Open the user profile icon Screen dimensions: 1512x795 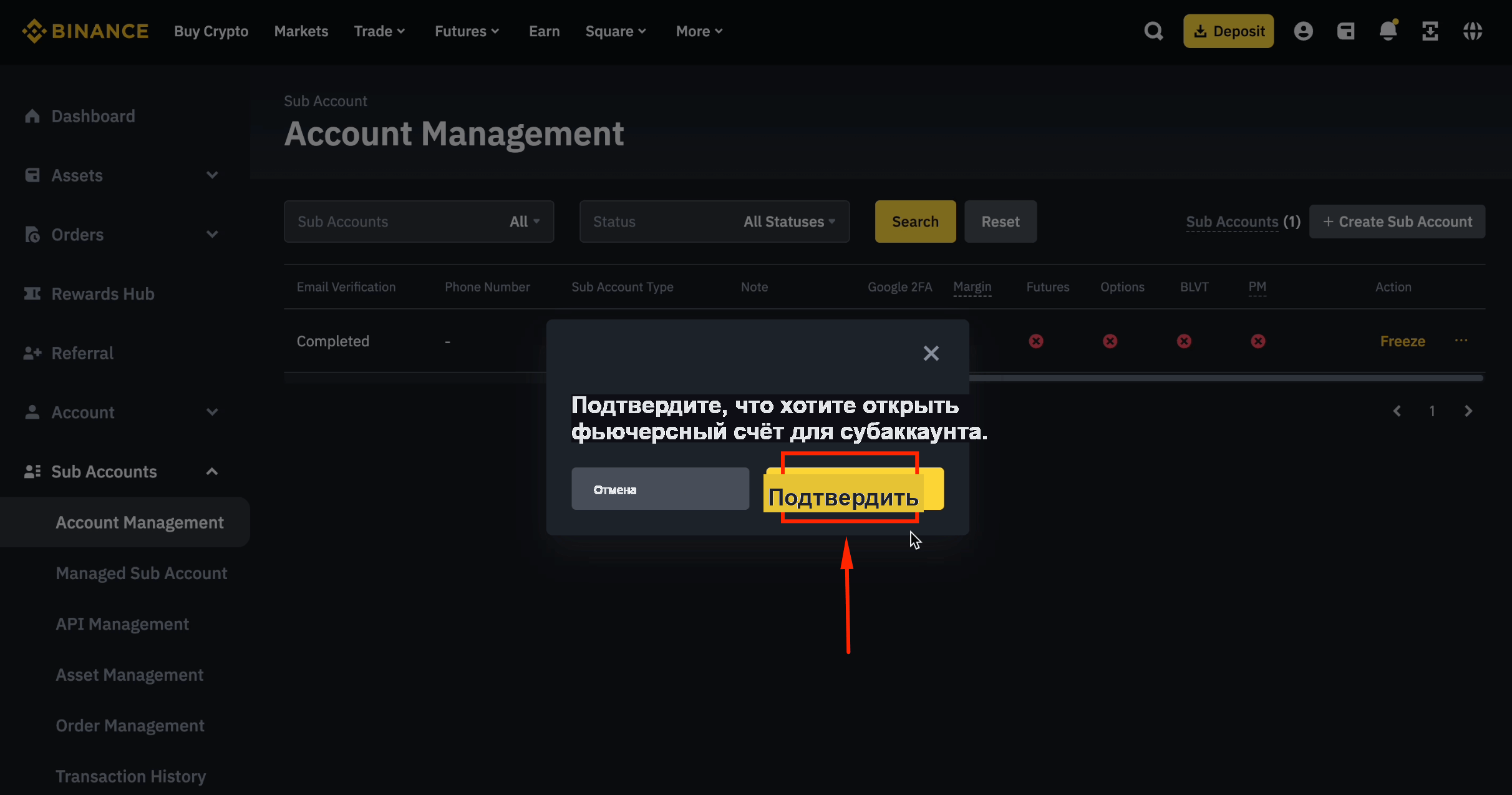coord(1303,31)
